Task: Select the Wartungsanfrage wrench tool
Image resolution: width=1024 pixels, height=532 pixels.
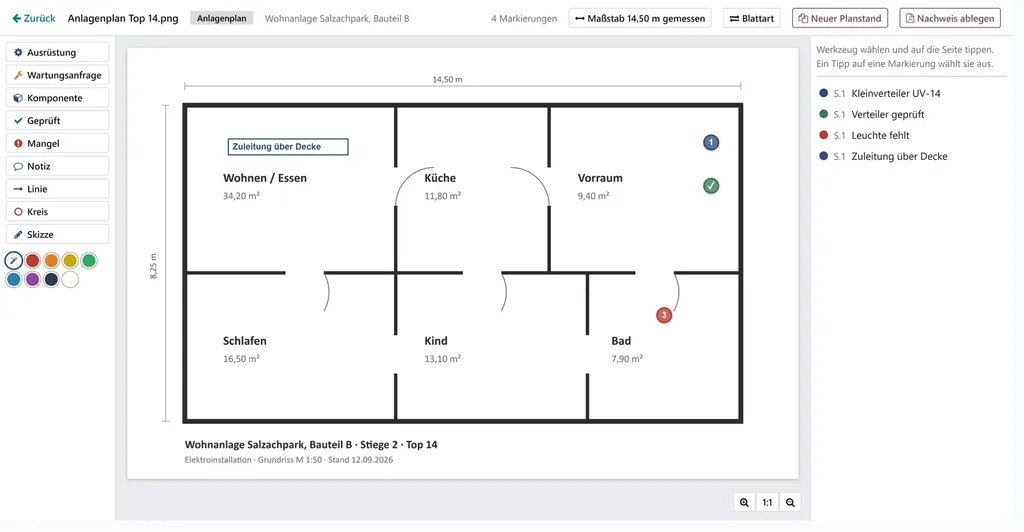Action: [57, 75]
